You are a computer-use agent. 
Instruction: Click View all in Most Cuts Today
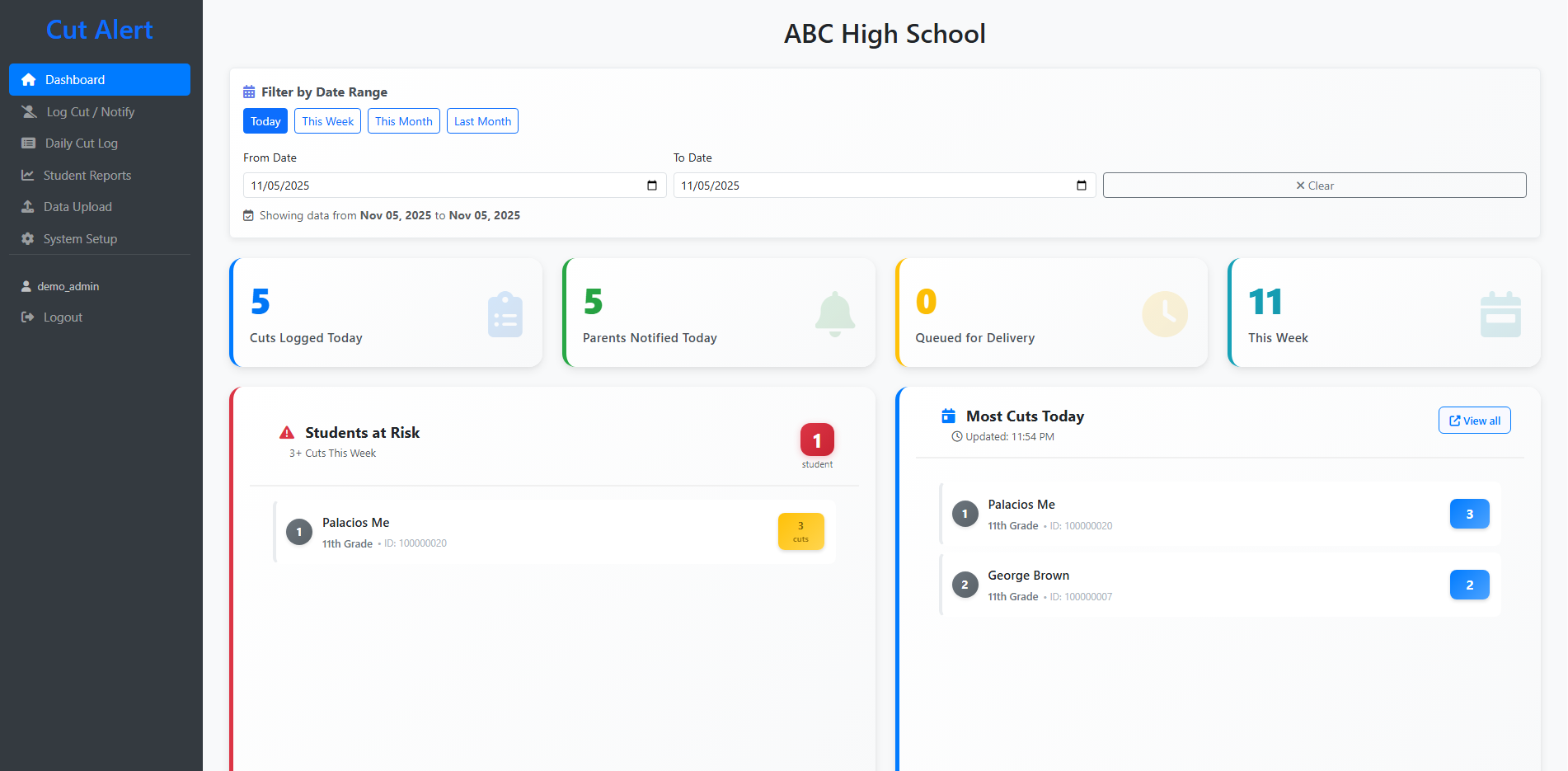tap(1474, 420)
